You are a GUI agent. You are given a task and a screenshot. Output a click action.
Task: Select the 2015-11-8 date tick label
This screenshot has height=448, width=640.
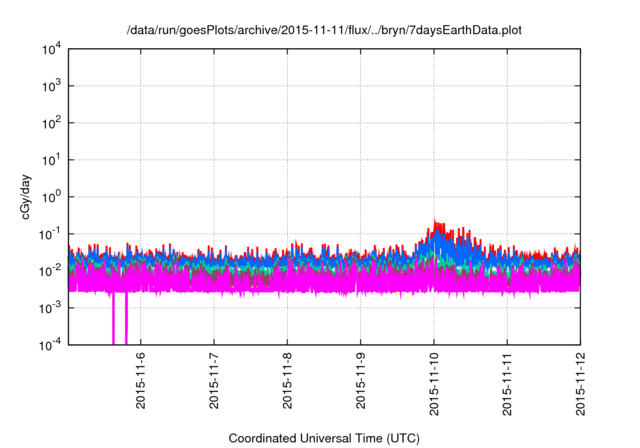(287, 381)
